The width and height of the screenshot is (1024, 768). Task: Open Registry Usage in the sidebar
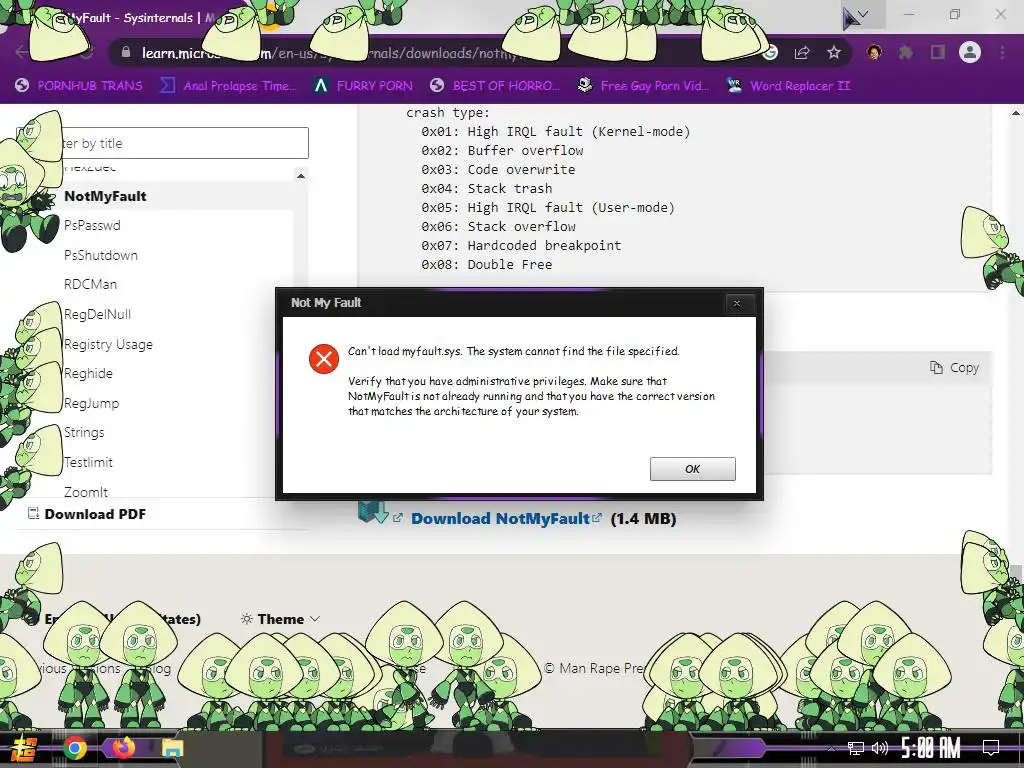tap(108, 344)
